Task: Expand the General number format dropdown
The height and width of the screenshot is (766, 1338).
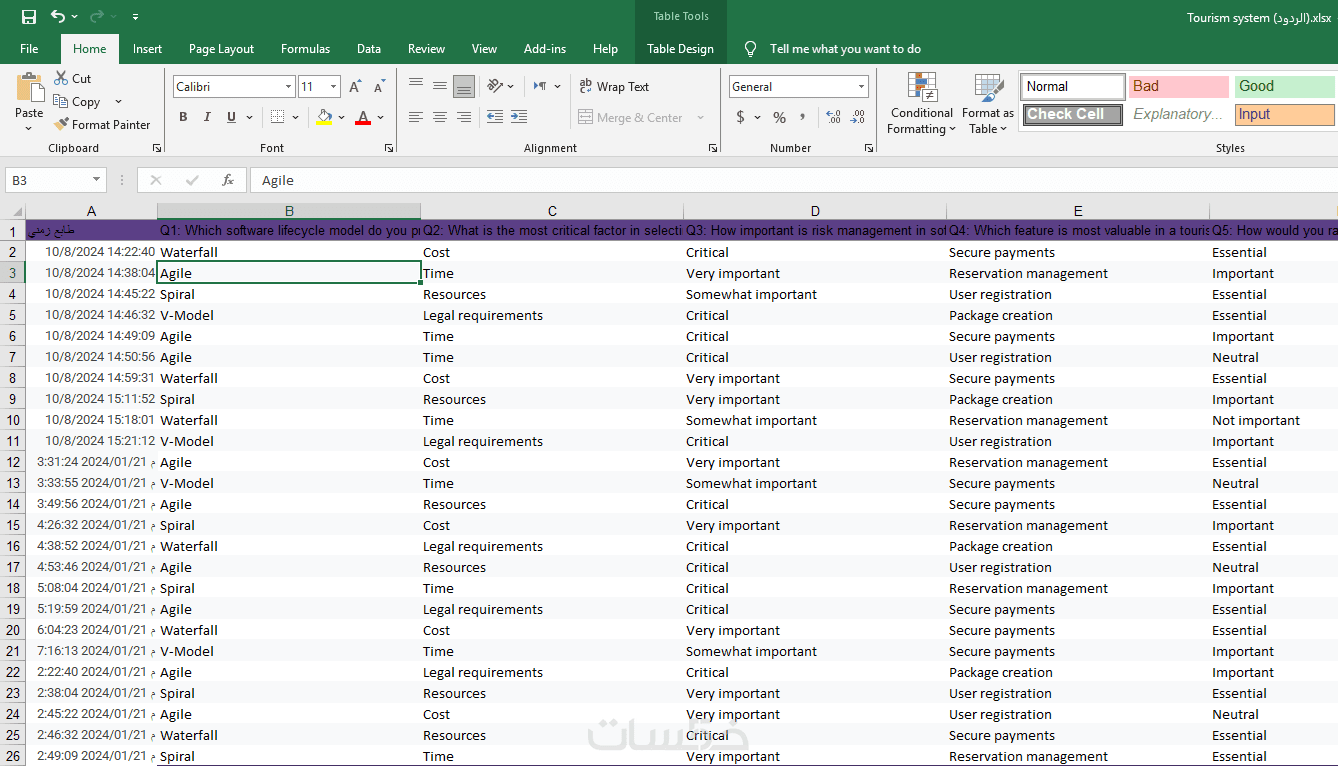Action: [x=861, y=87]
